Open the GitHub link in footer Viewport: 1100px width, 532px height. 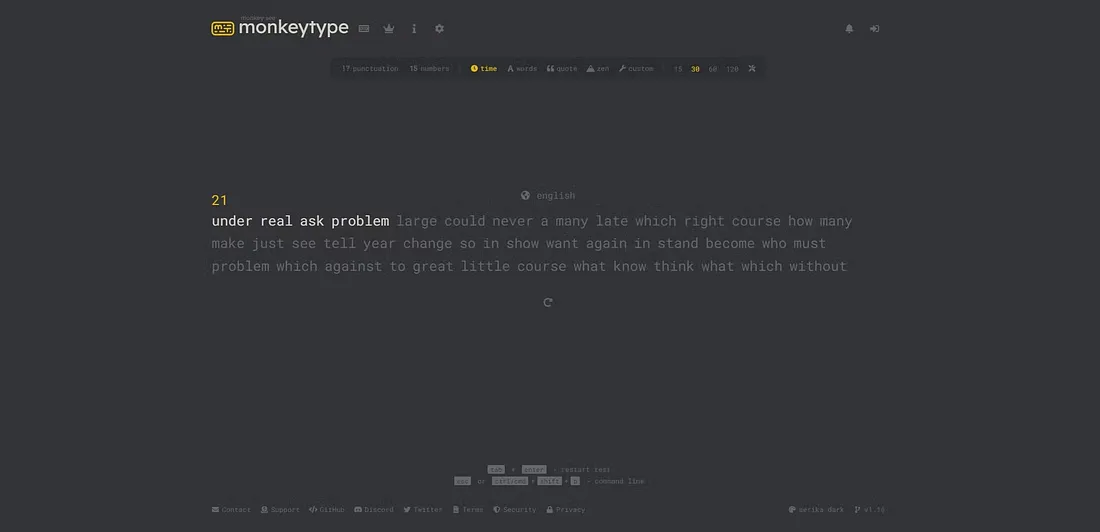click(326, 510)
